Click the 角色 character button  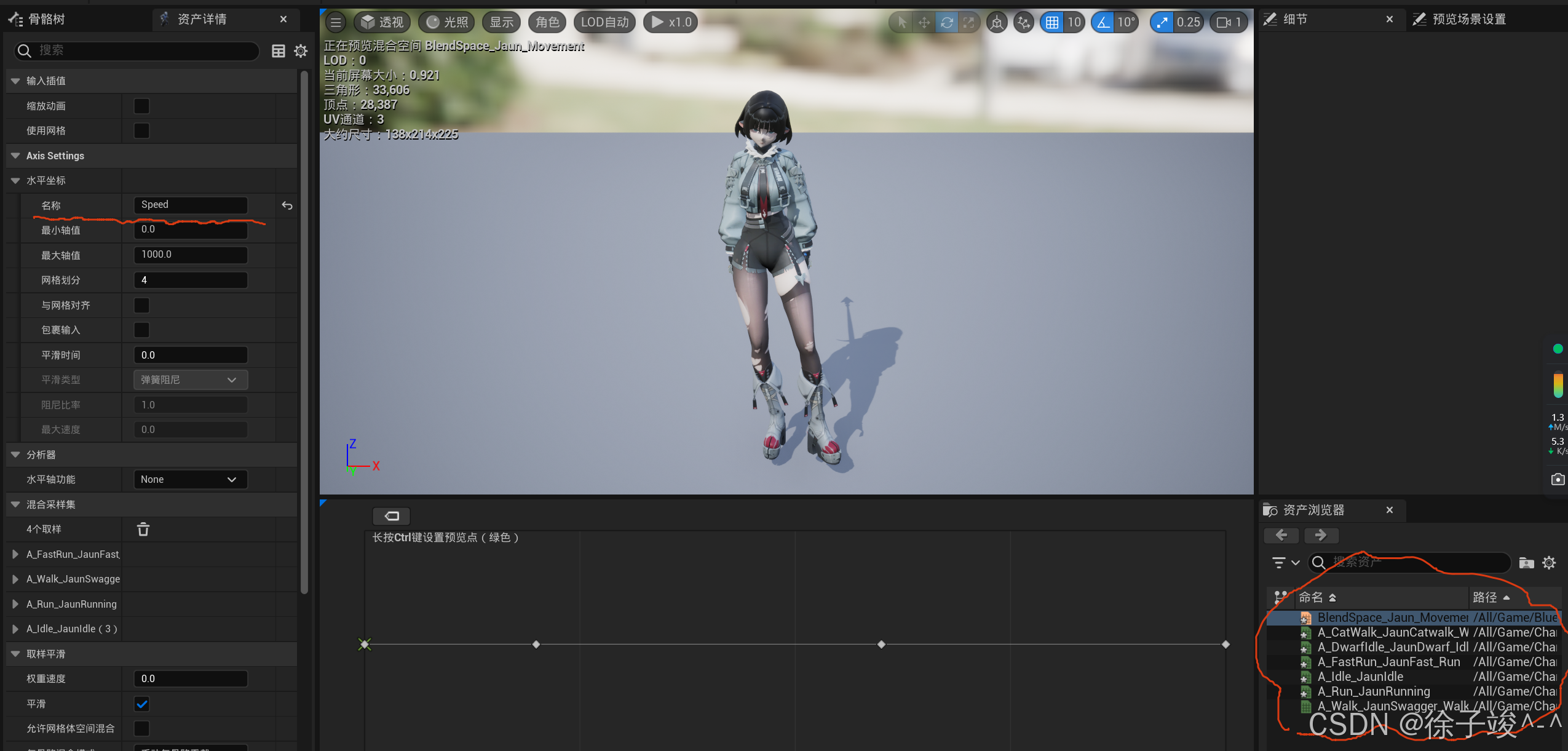(547, 23)
